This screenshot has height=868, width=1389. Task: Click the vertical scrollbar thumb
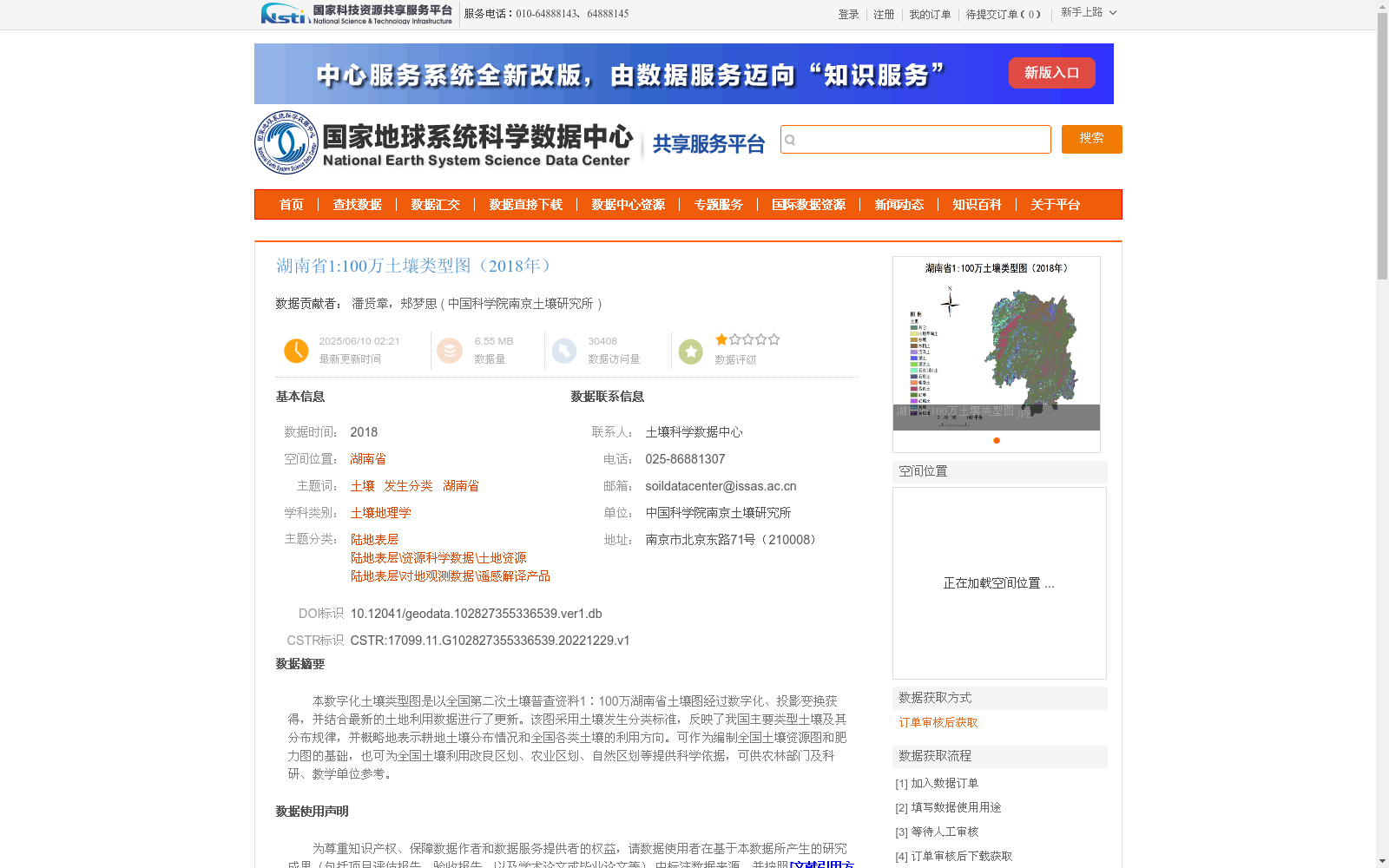1382,146
